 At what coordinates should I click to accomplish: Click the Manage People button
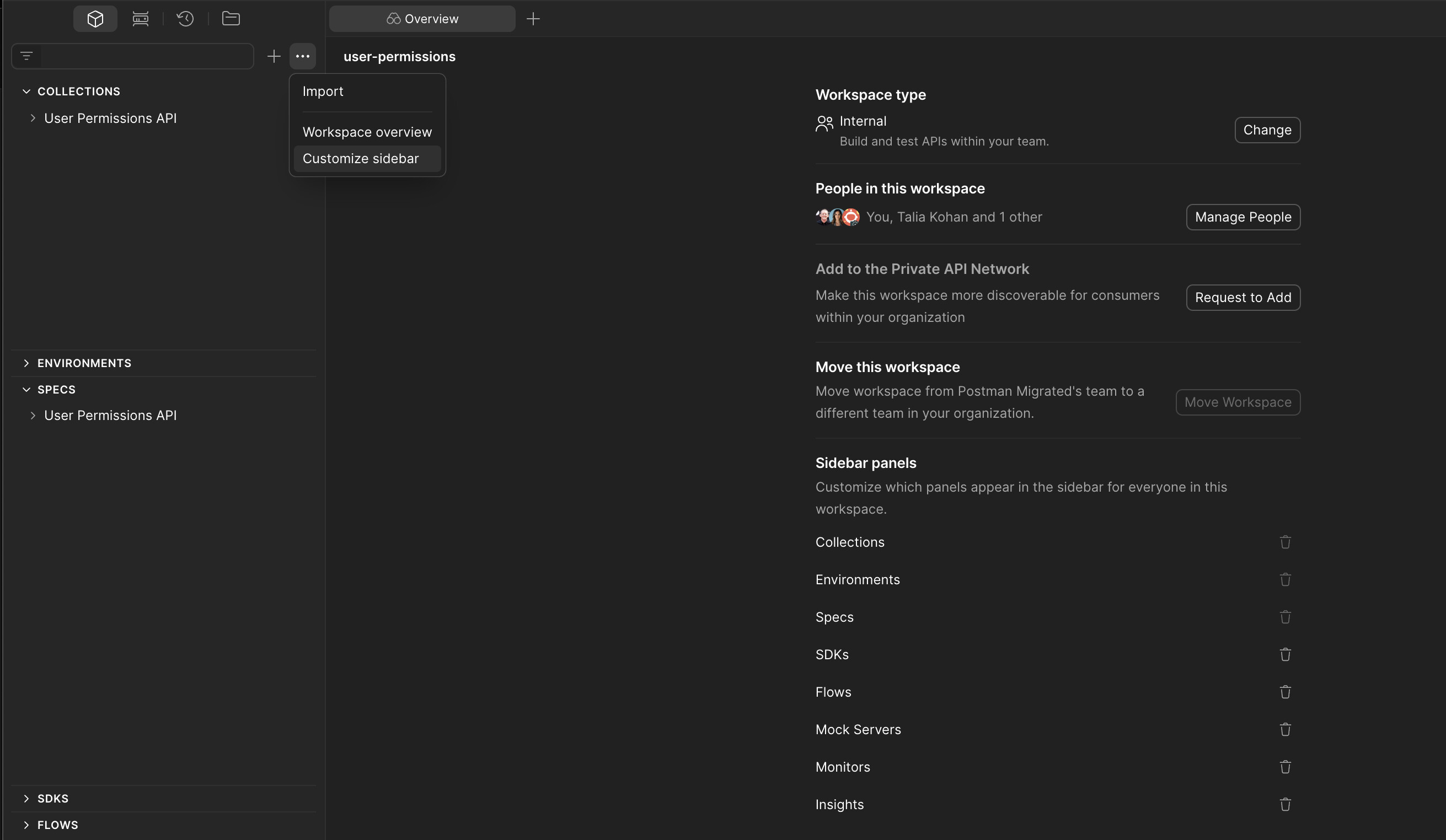point(1243,217)
